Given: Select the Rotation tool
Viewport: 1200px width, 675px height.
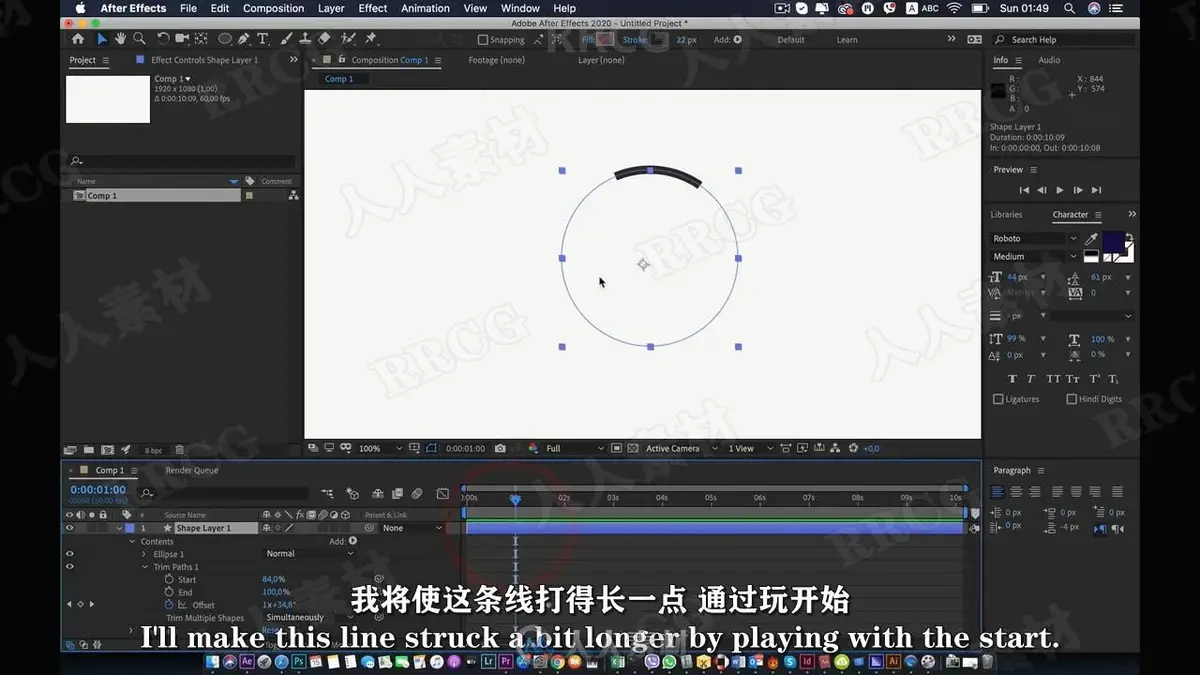Looking at the screenshot, I should point(164,39).
